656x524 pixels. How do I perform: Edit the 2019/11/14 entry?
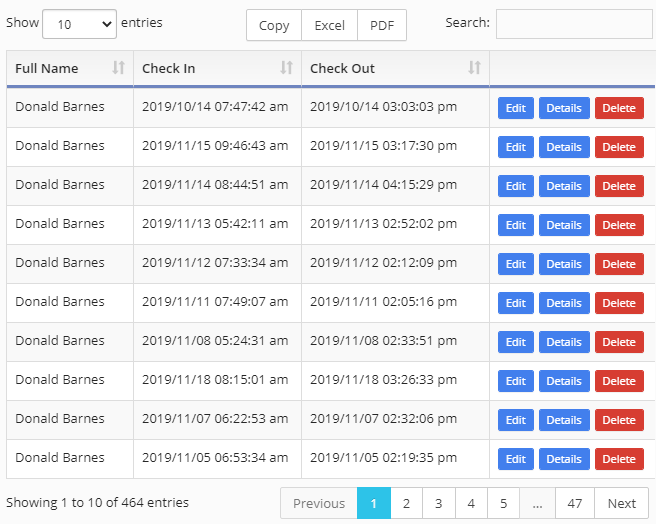tap(515, 186)
